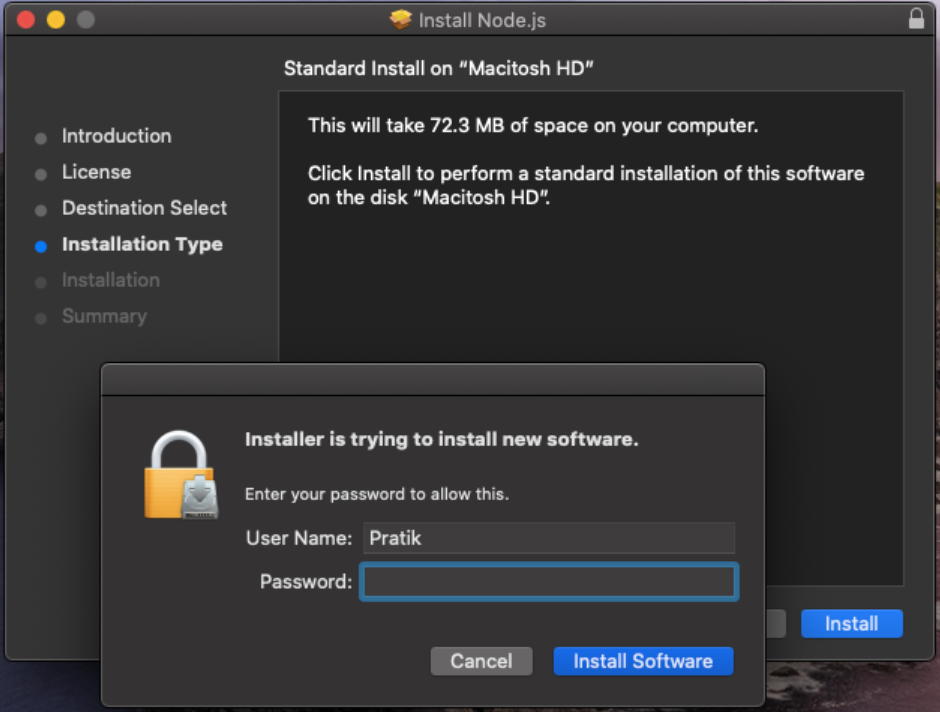The height and width of the screenshot is (712, 940).
Task: Click Install Software button
Action: (643, 661)
